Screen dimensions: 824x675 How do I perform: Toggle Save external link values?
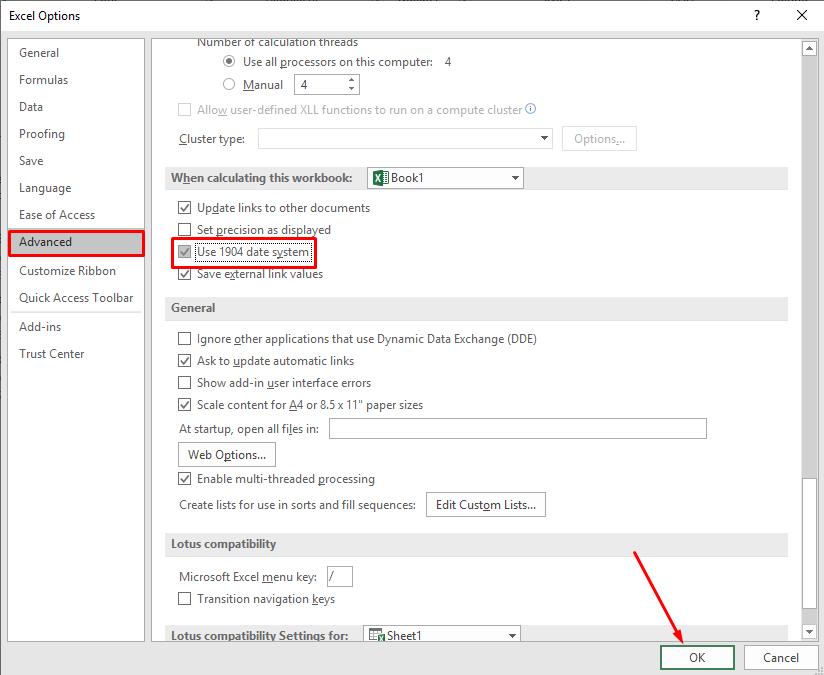184,274
